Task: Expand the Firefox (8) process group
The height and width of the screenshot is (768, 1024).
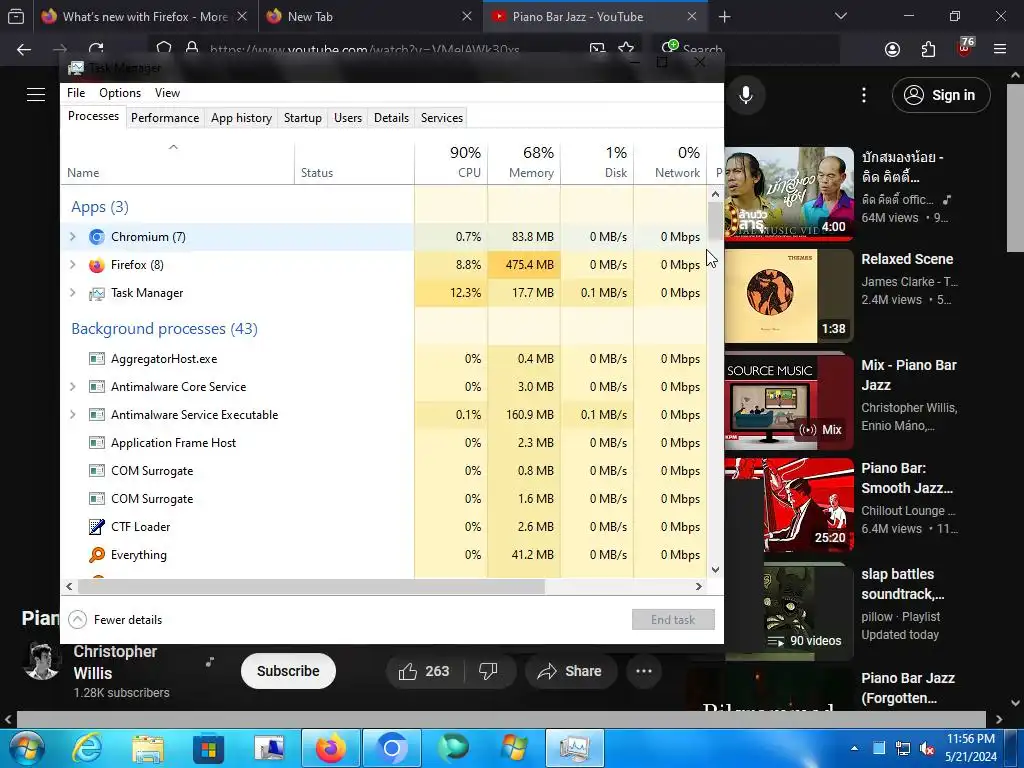Action: pos(72,265)
